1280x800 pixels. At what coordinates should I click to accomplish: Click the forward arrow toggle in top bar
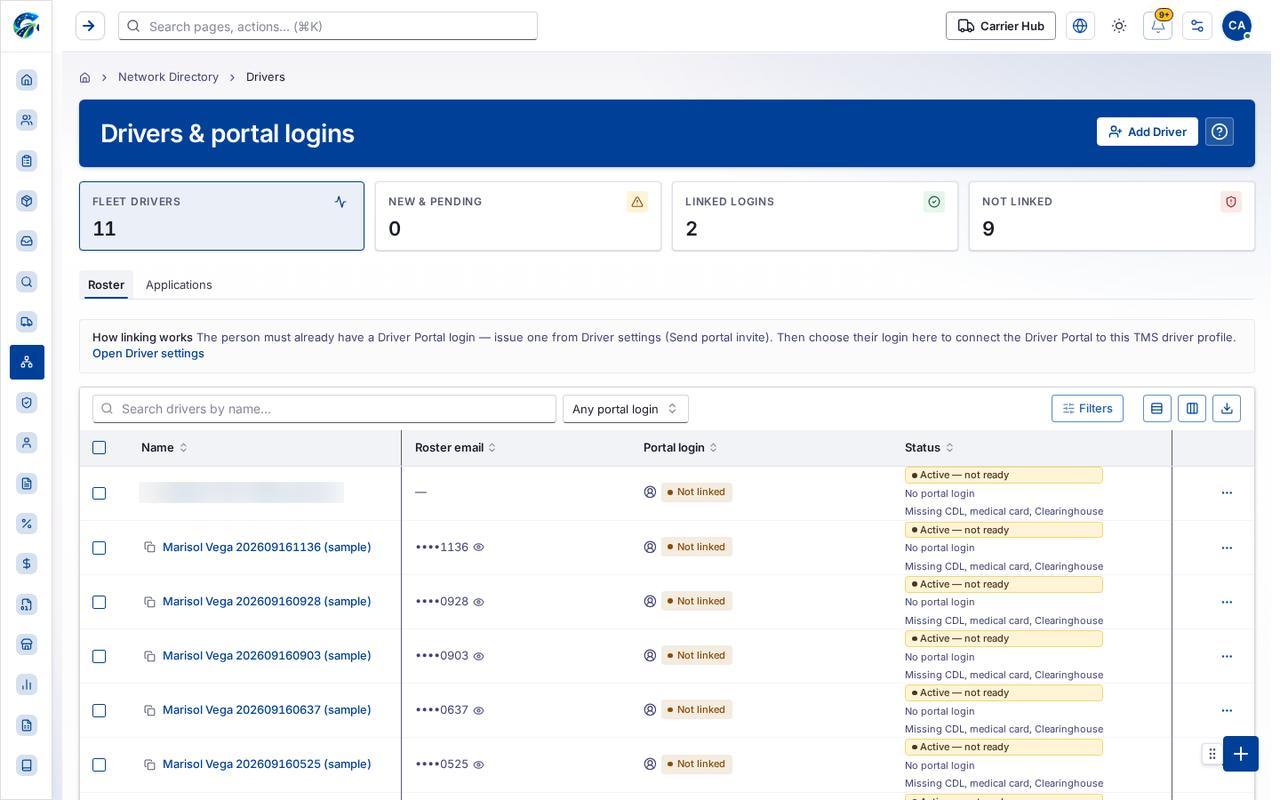(89, 26)
